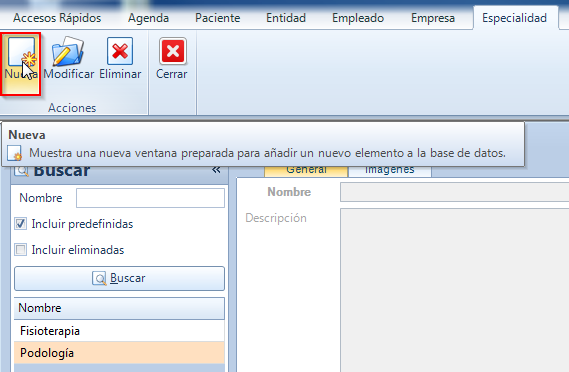
Task: Click the Nombre field in detail panel
Action: 454,192
